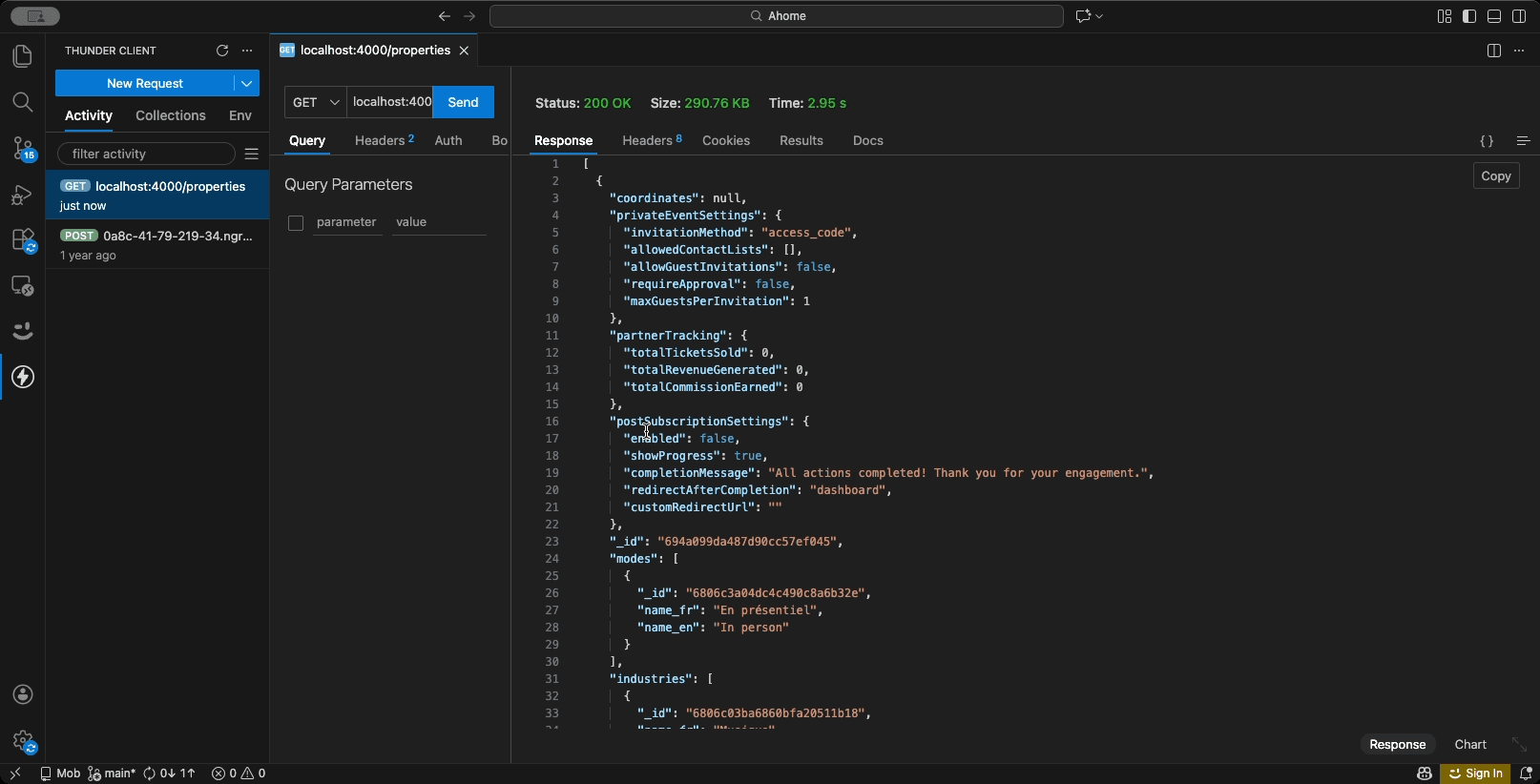
Task: Open the Copilot chat title bar icon
Action: [1083, 16]
